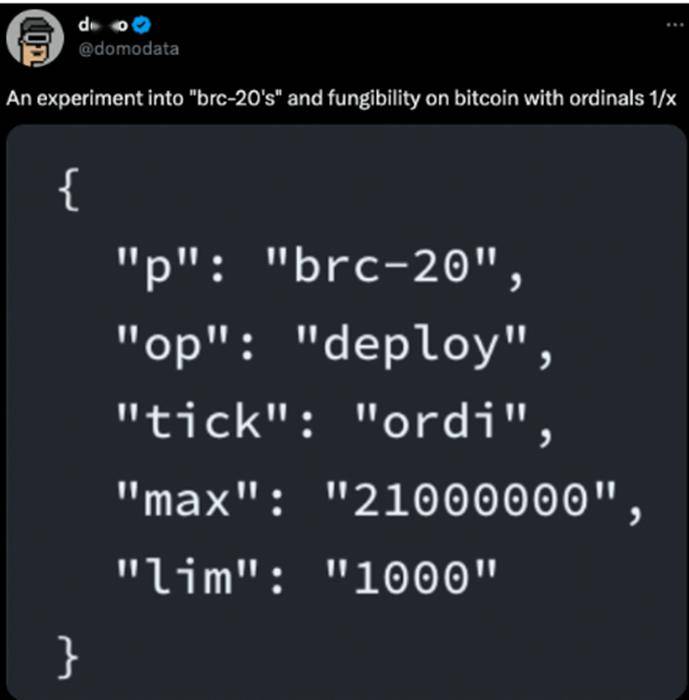Viewport: 689px width, 700px height.
Task: Open the three-dot more options menu
Action: coord(675,25)
